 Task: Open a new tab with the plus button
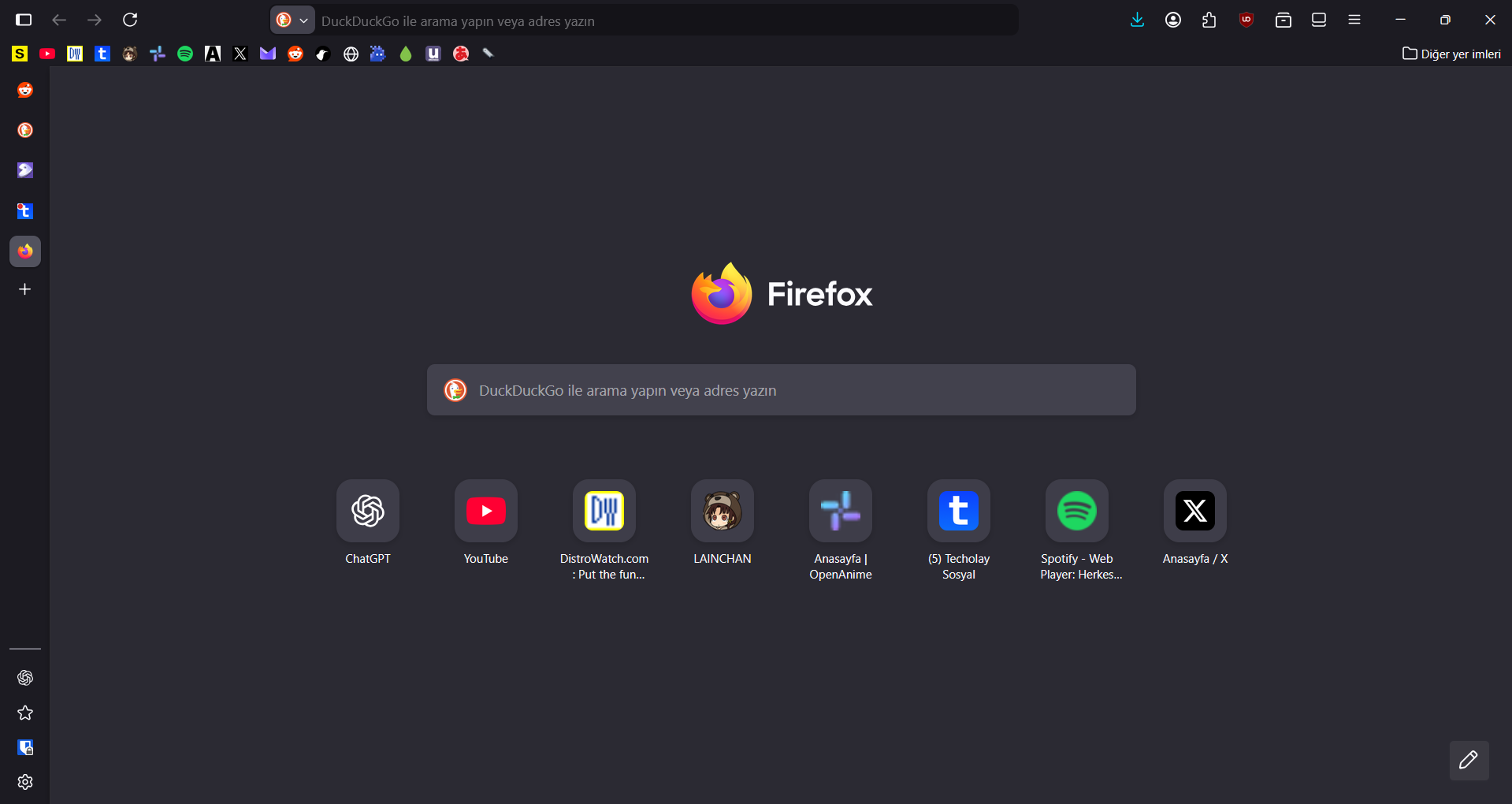pyautogui.click(x=25, y=289)
